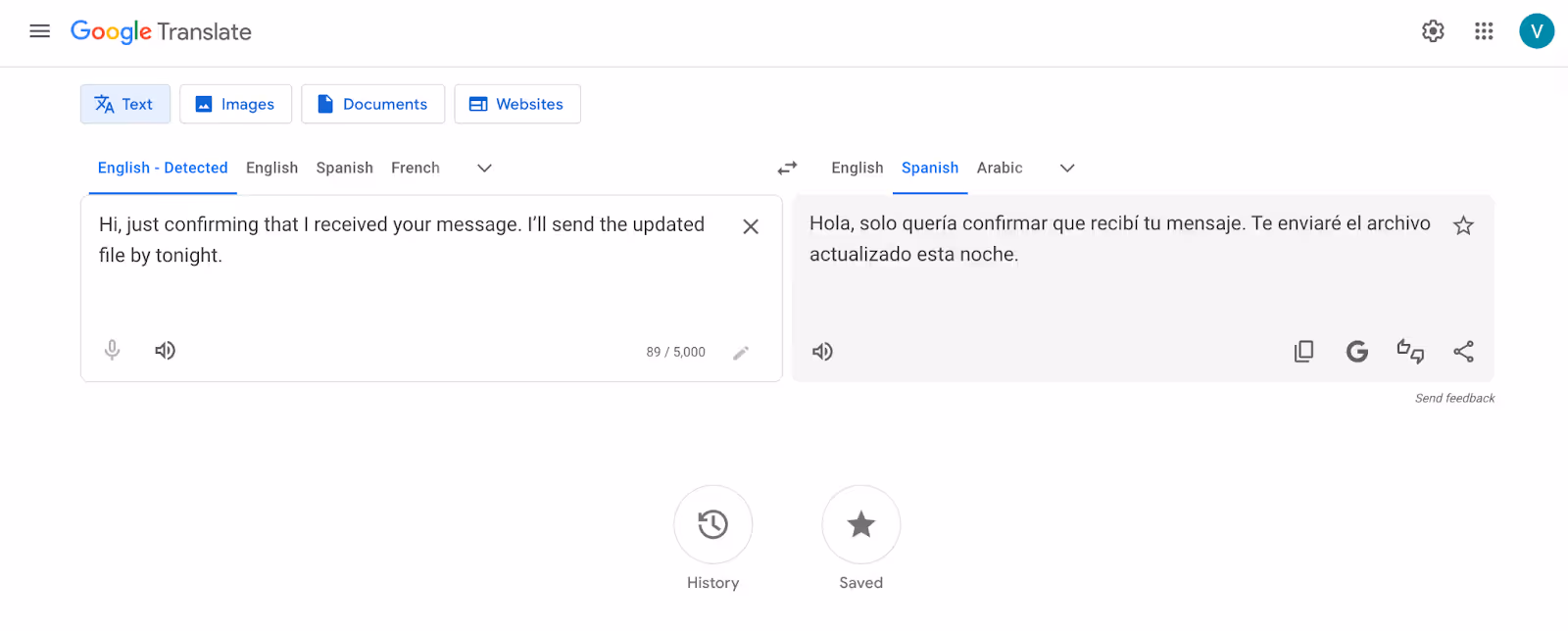Switch to Images translation mode
The image size is (1568, 631).
pyautogui.click(x=235, y=104)
